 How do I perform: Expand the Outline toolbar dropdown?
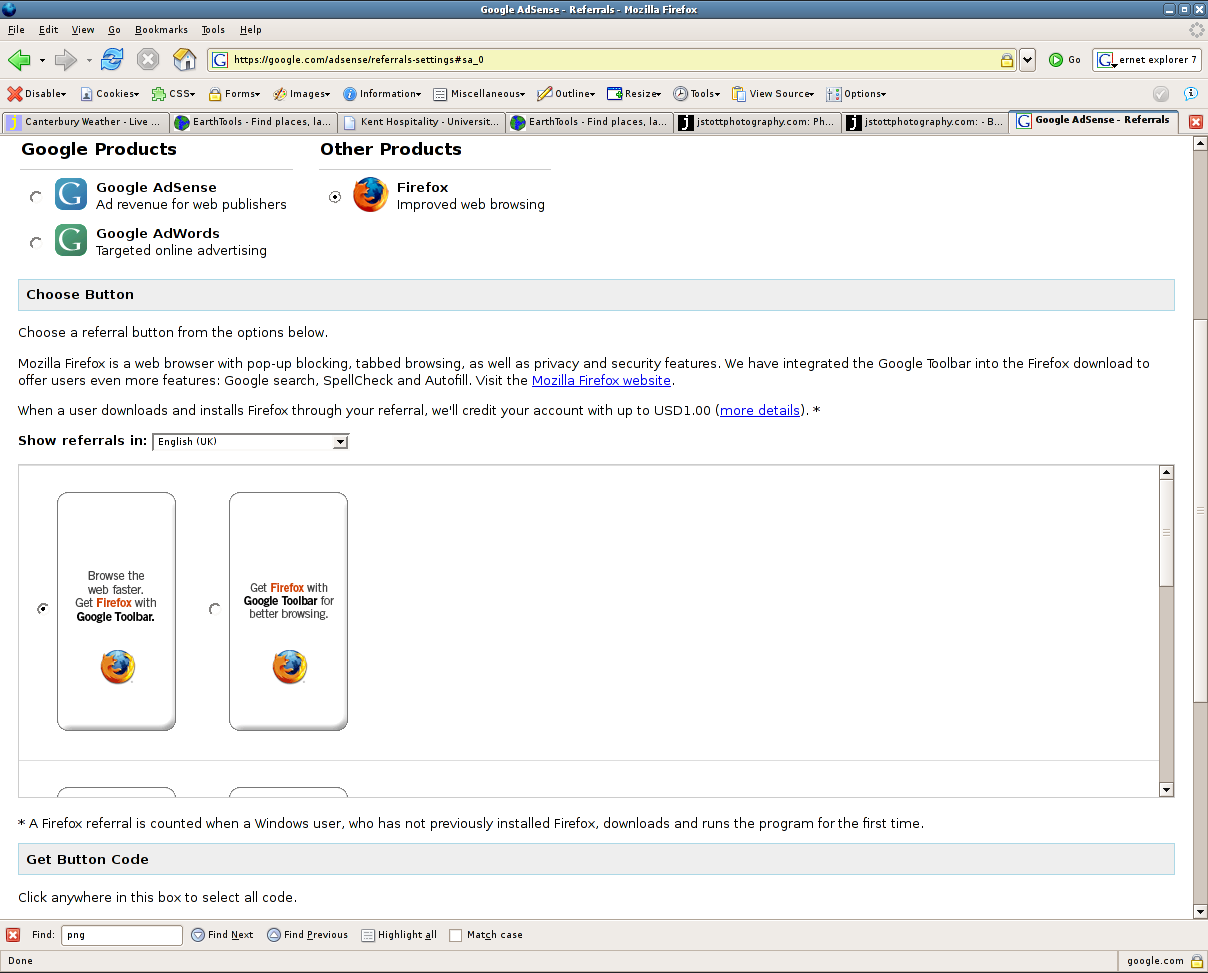click(x=566, y=94)
